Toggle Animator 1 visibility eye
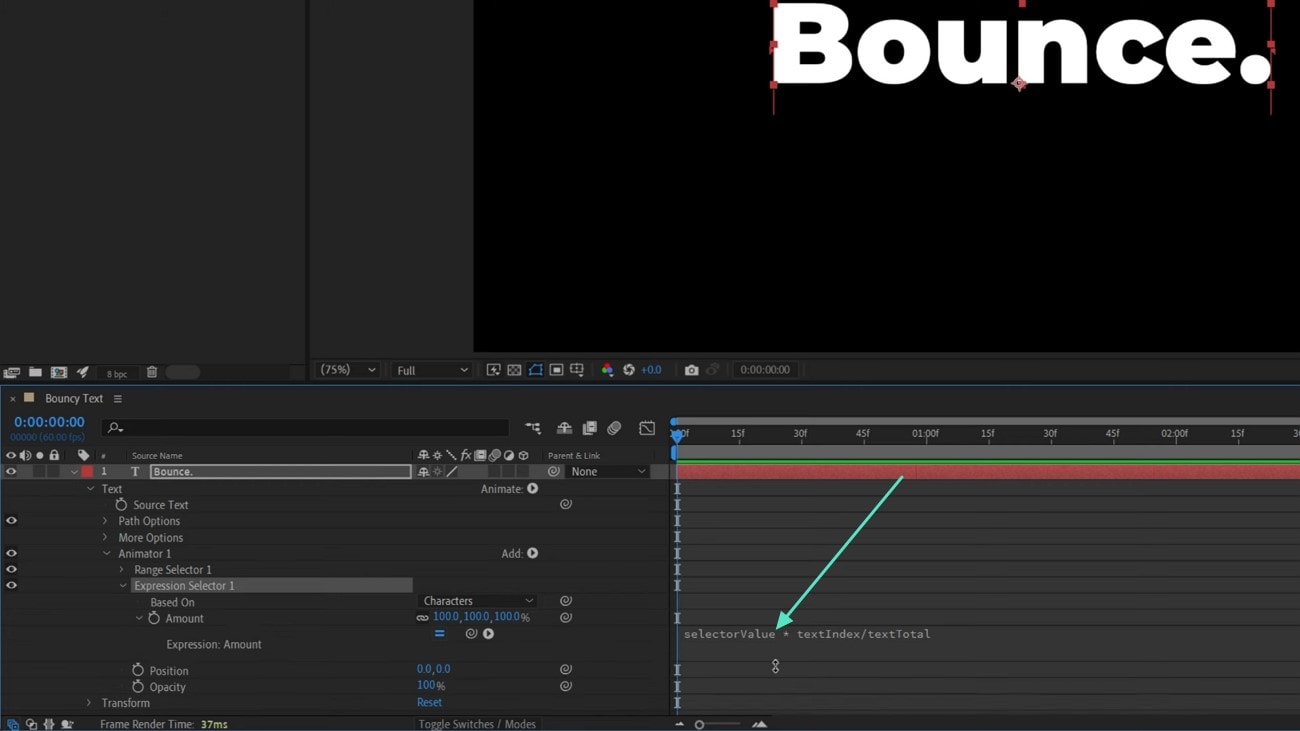1300x731 pixels. pyautogui.click(x=11, y=553)
